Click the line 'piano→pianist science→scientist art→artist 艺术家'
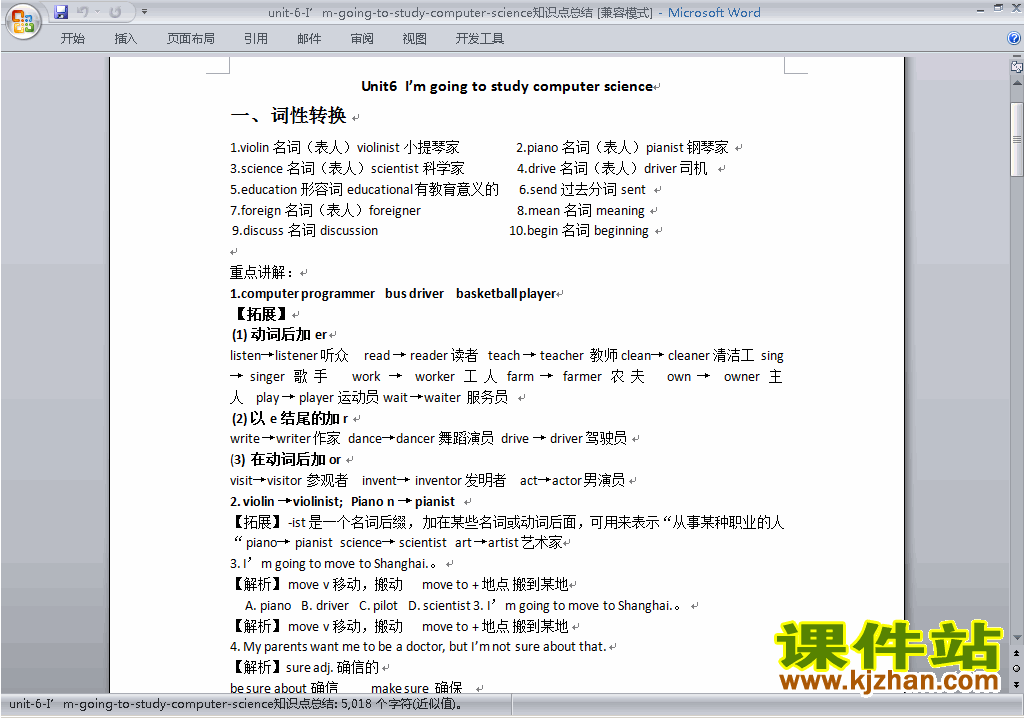Image resolution: width=1024 pixels, height=718 pixels. (404, 542)
